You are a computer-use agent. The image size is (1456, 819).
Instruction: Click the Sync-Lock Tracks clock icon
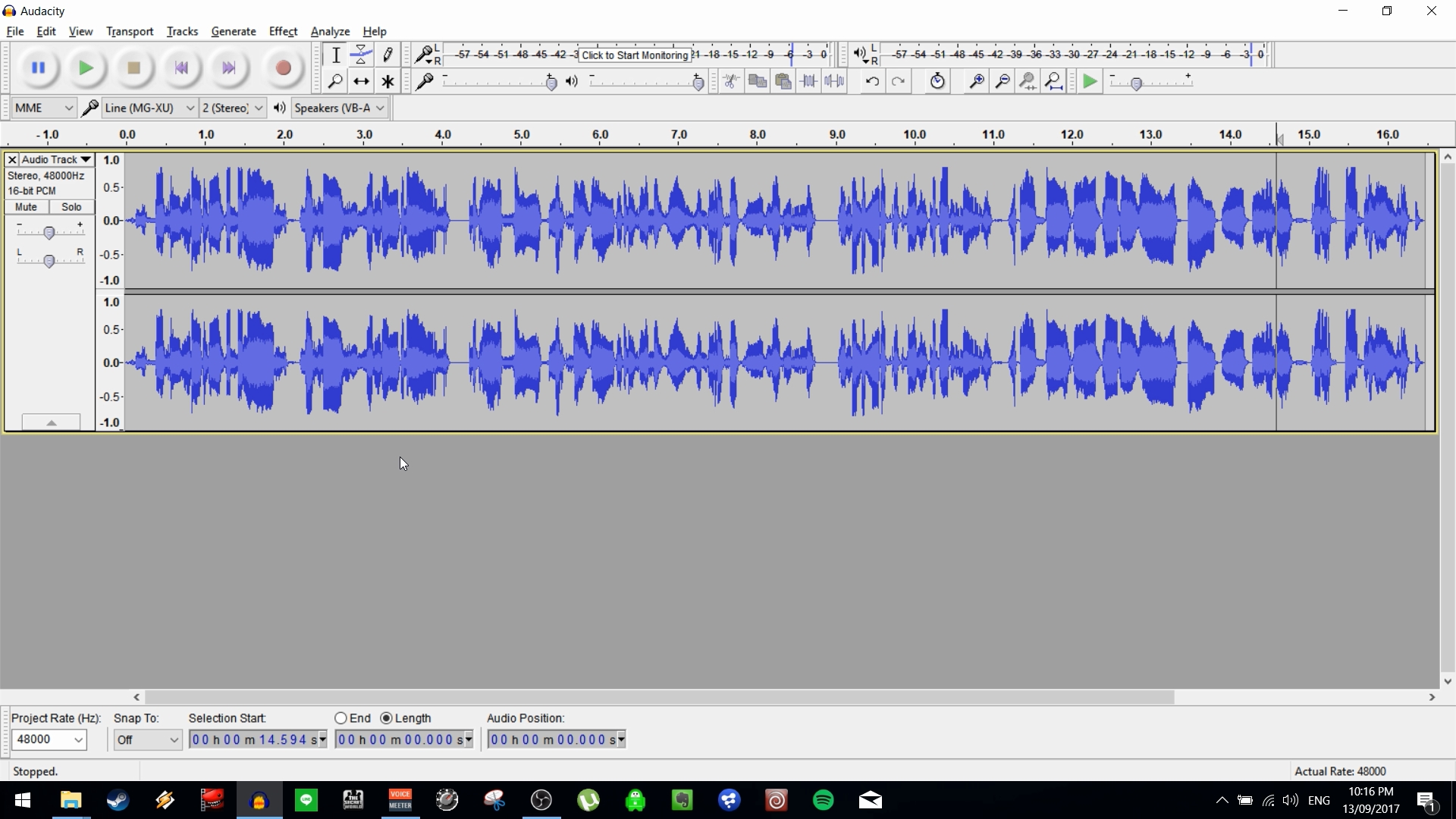(x=937, y=81)
